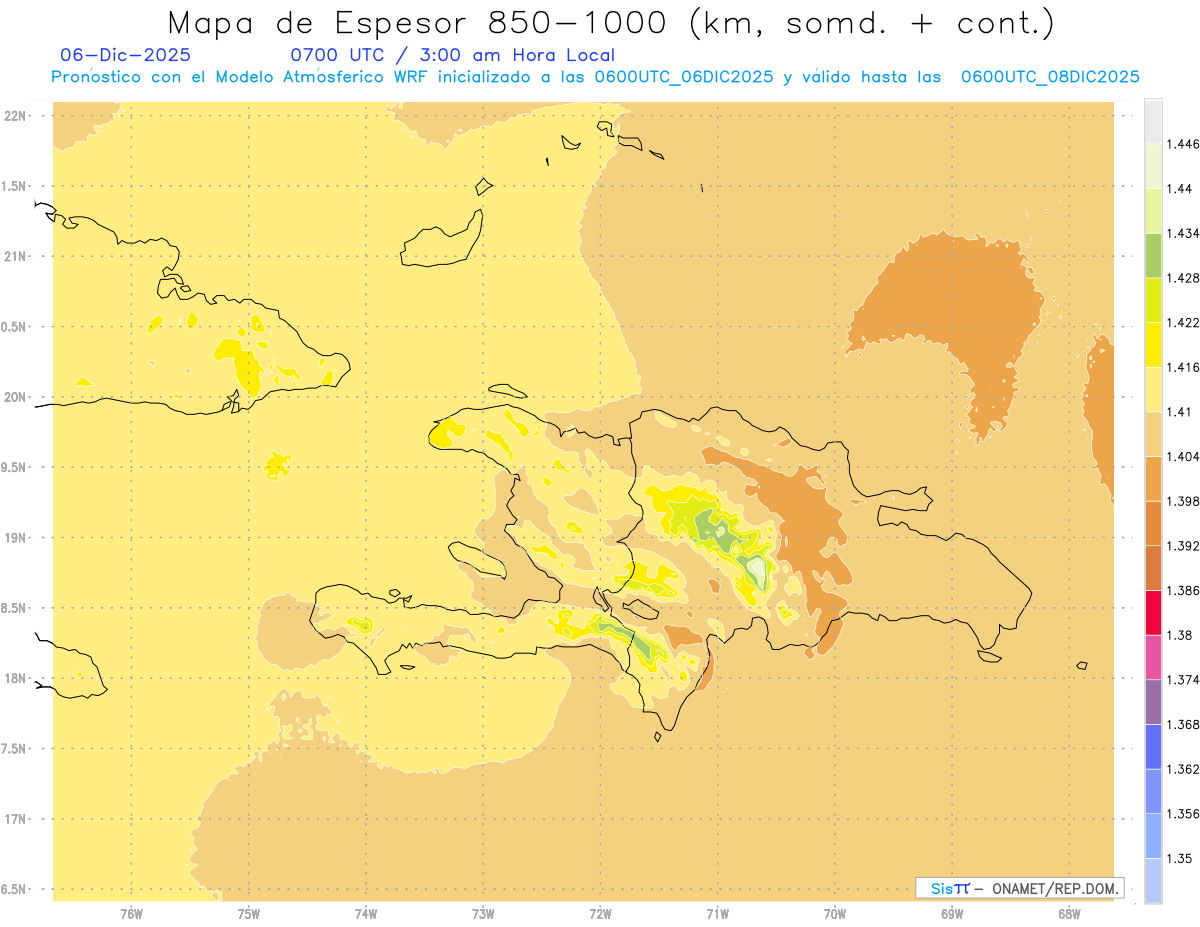Click the legend value 1.374
The height and width of the screenshot is (927, 1200).
(x=1183, y=680)
